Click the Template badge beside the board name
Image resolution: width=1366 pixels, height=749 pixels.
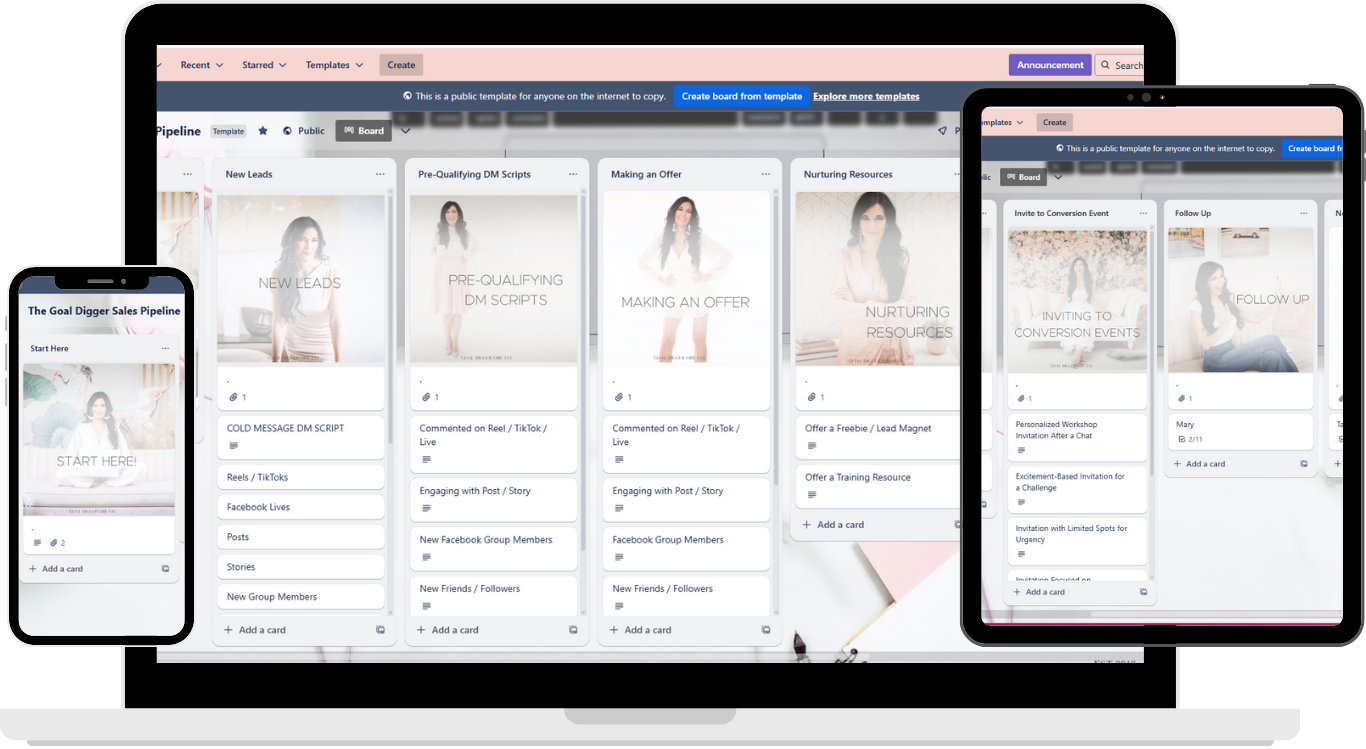228,131
